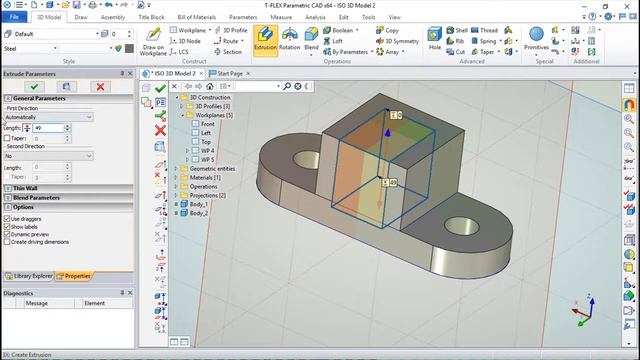The width and height of the screenshot is (640, 360).
Task: Click the dark gray color swatch in Style
Action: [129, 49]
